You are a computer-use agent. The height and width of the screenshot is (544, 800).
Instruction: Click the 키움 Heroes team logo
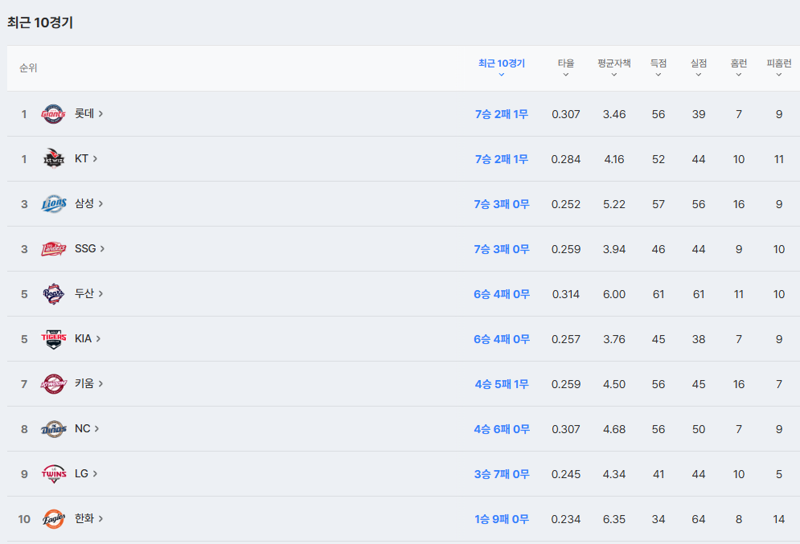point(53,384)
